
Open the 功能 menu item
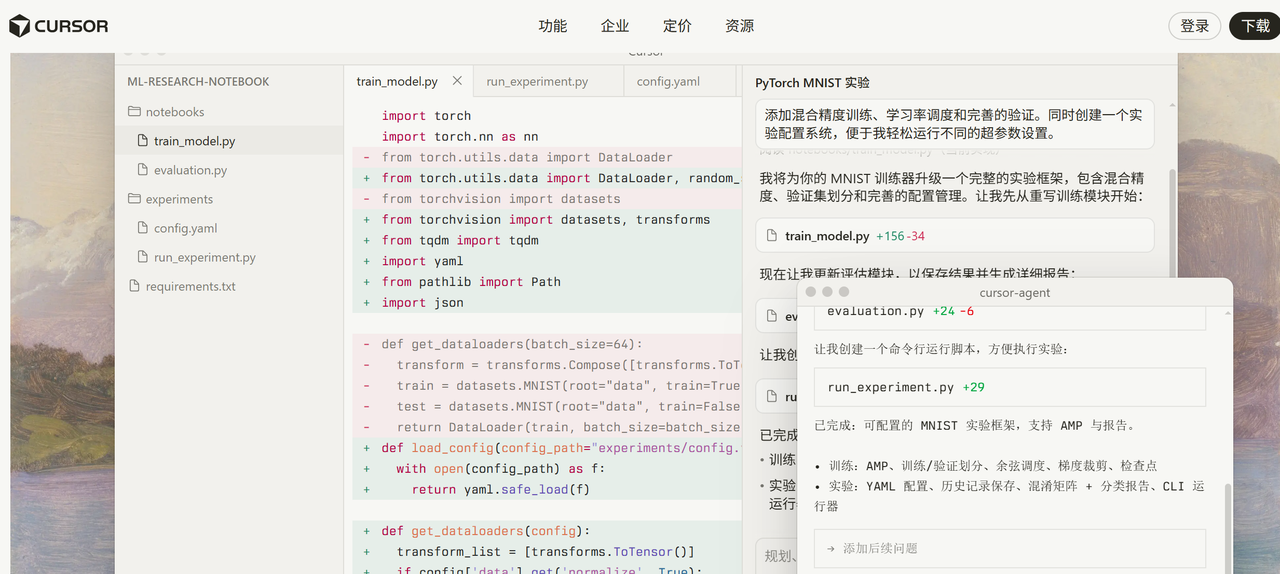[x=552, y=26]
